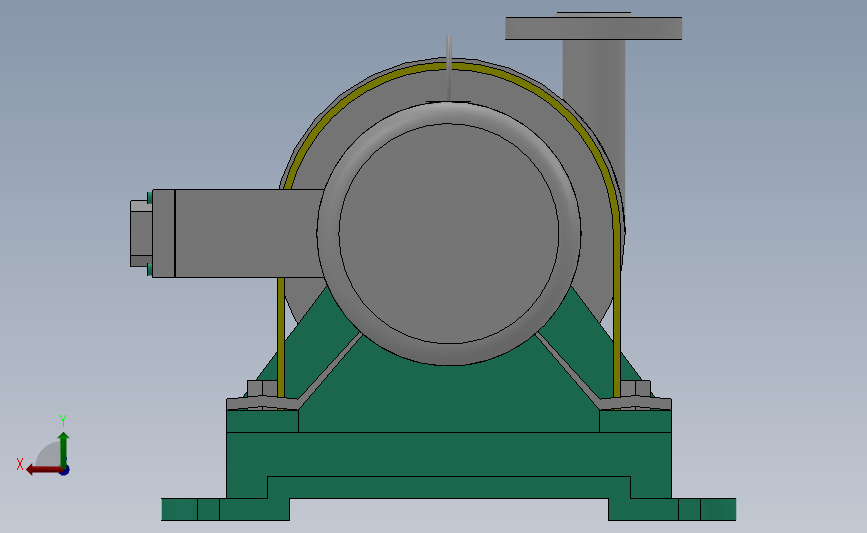The height and width of the screenshot is (533, 867).
Task: Select the thin vertical rod on top of housing
Action: 448,67
